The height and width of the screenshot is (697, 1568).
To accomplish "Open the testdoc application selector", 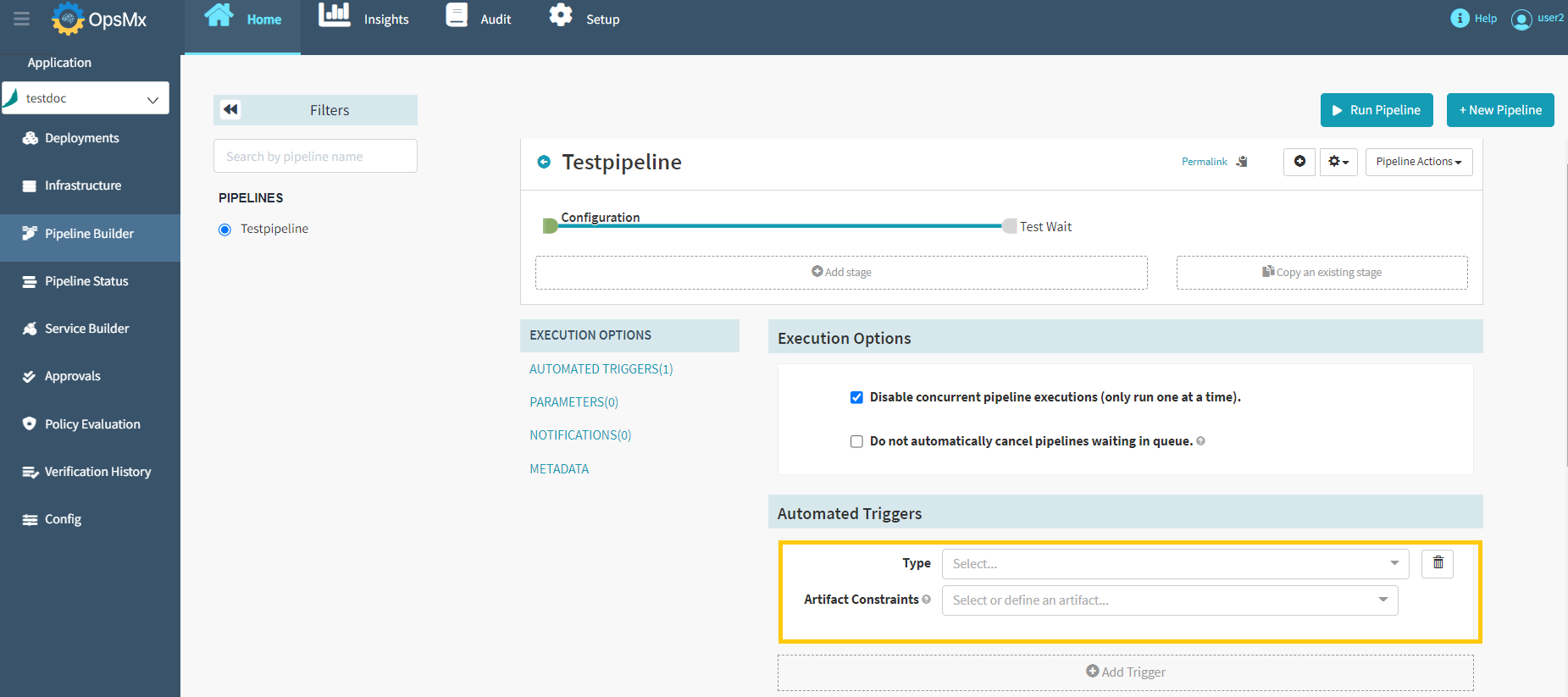I will (86, 98).
